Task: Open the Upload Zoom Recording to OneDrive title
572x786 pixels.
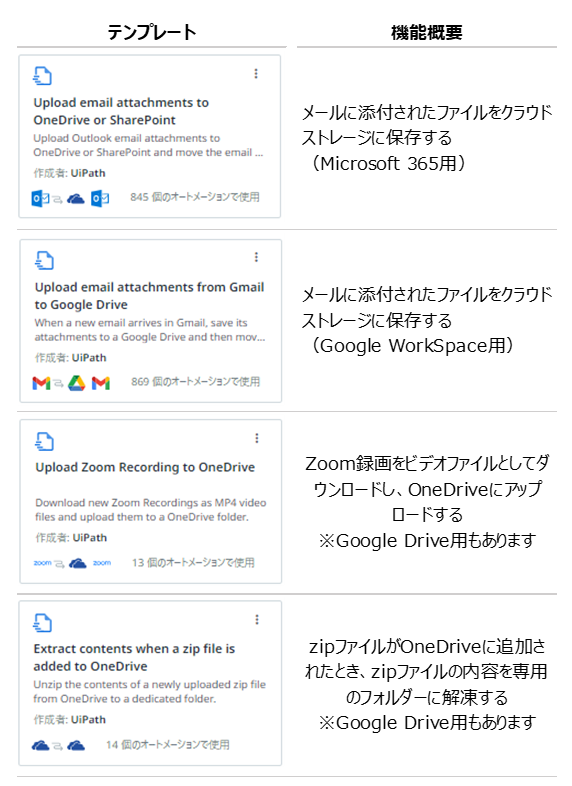Action: tap(145, 467)
